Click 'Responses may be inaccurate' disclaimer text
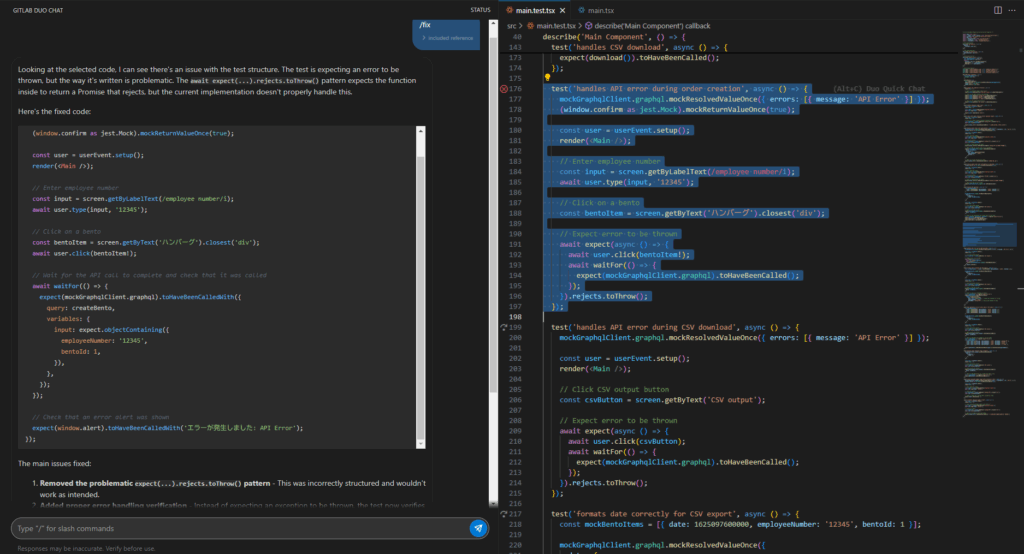Screen dimensions: 1024x554 [86, 549]
